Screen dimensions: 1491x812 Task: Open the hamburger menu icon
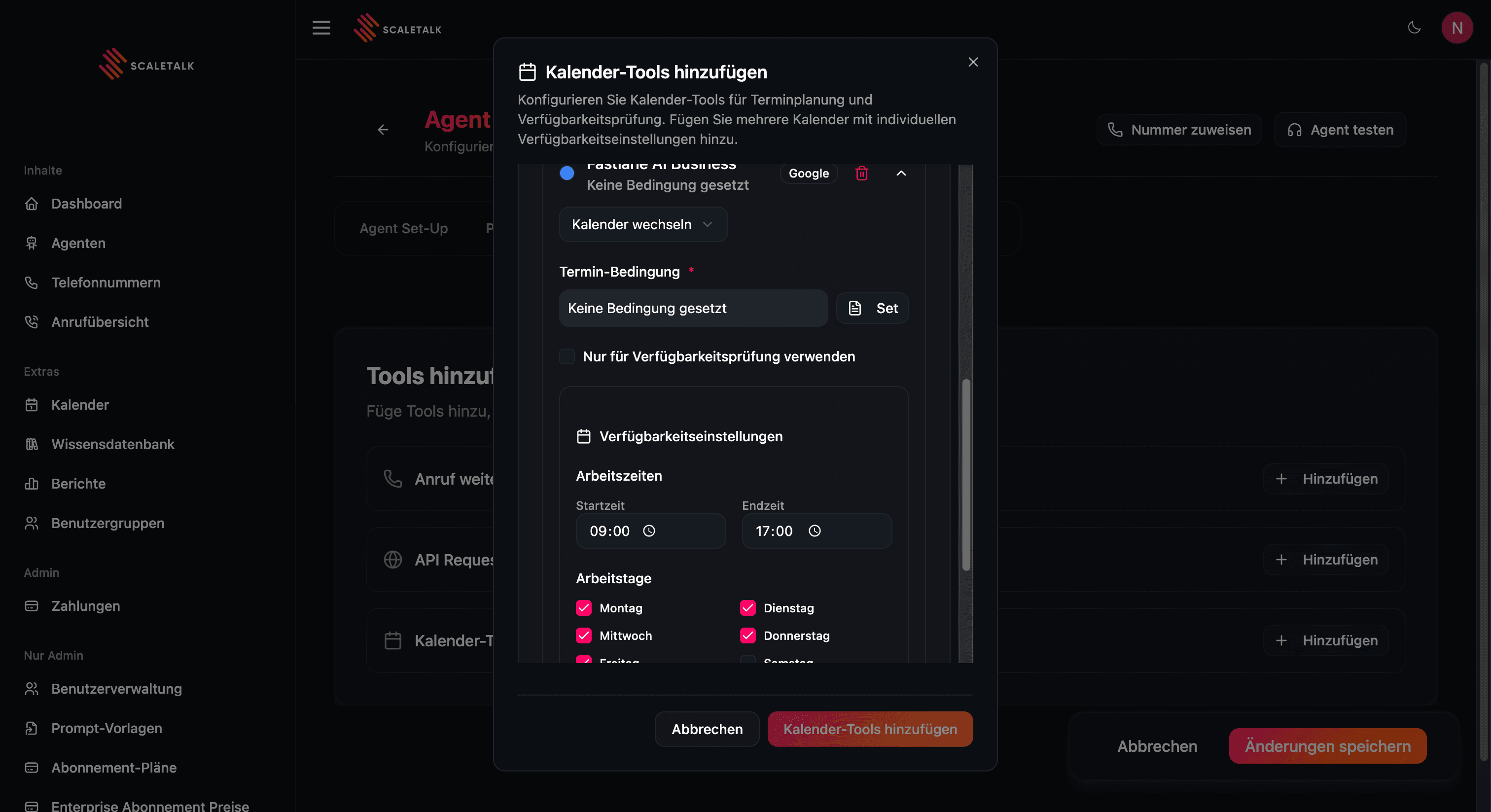(x=321, y=28)
